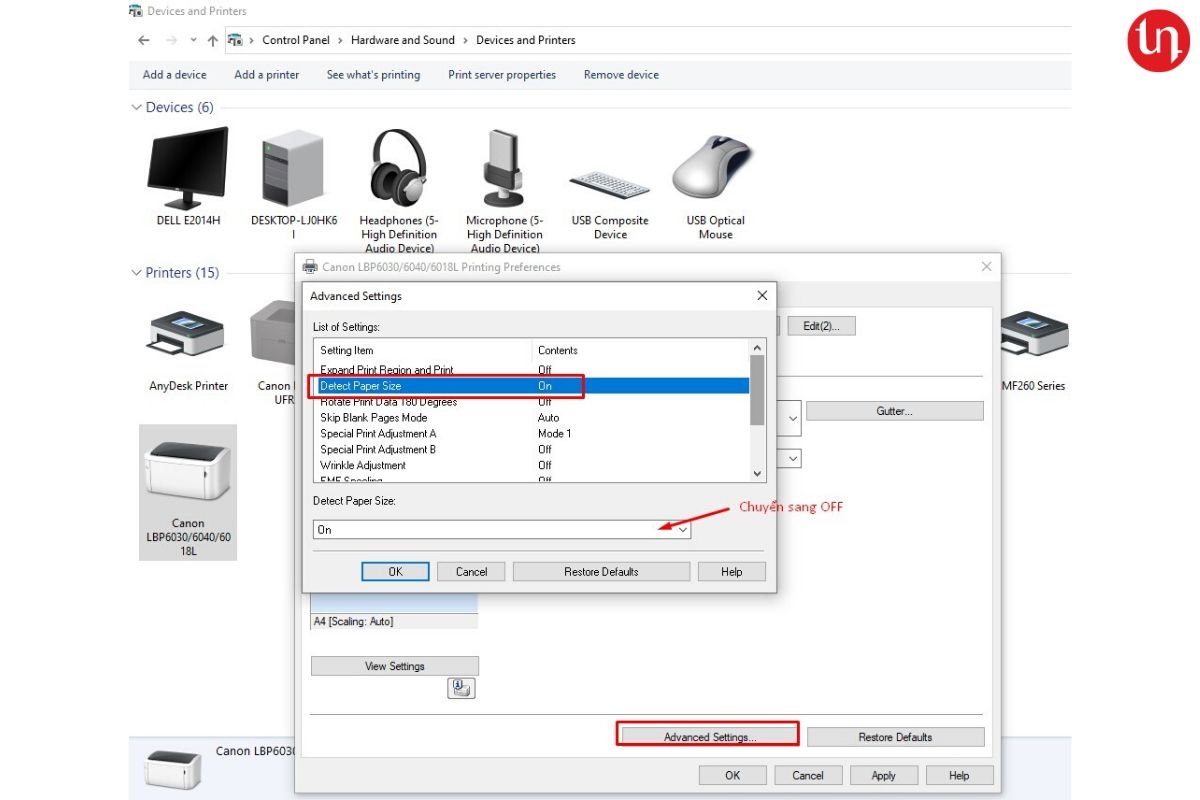Select Skip Blank Pages Mode setting
1200x800 pixels.
(x=531, y=417)
